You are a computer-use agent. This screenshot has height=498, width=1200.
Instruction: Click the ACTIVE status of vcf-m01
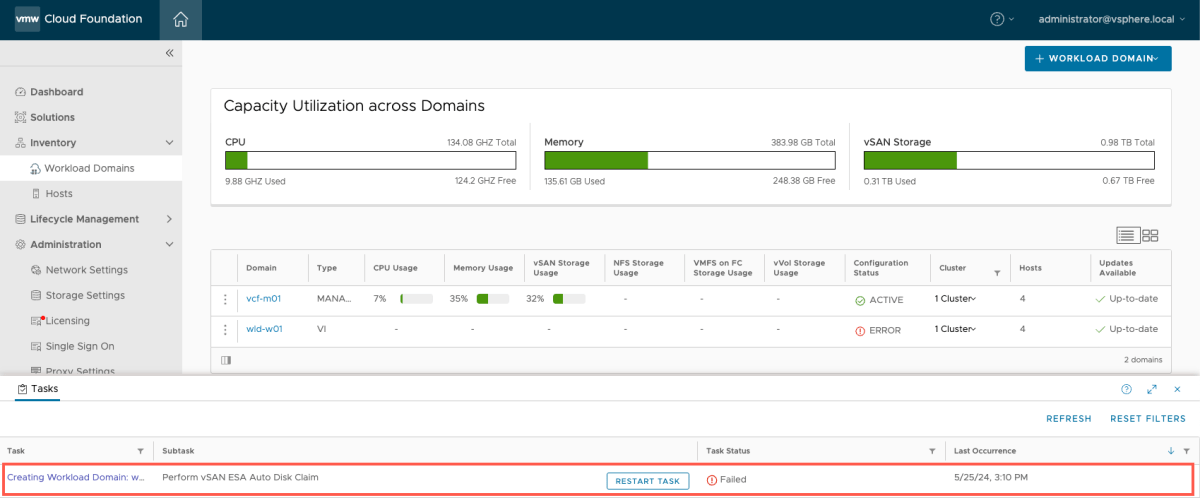[x=879, y=300]
